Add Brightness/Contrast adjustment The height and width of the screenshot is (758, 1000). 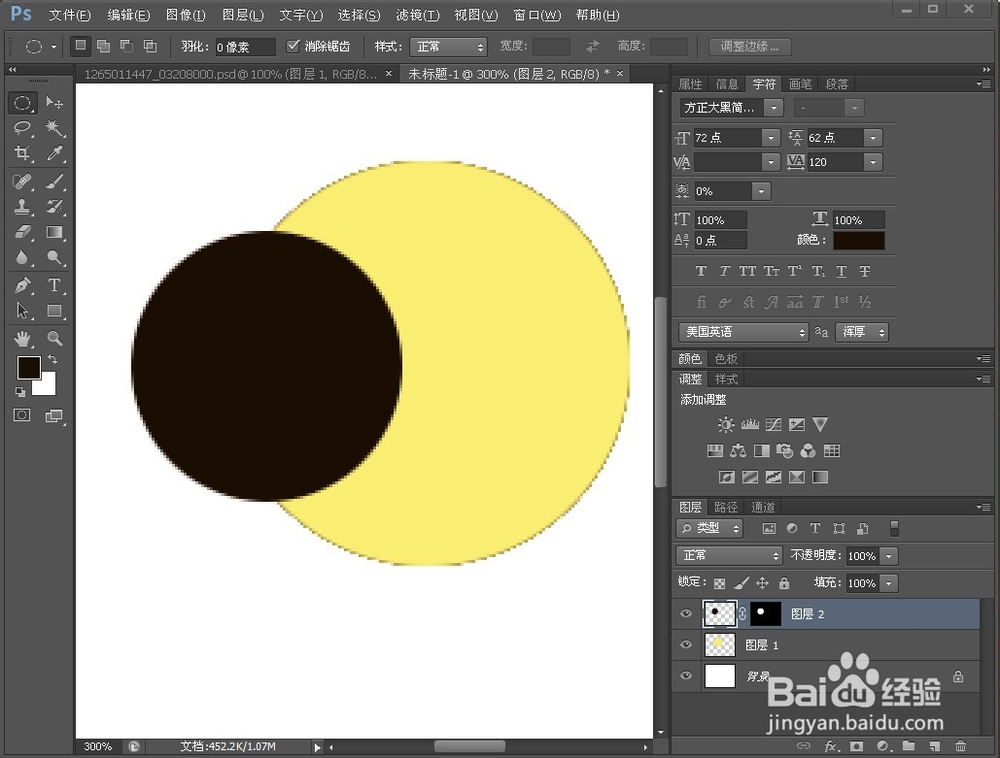725,425
